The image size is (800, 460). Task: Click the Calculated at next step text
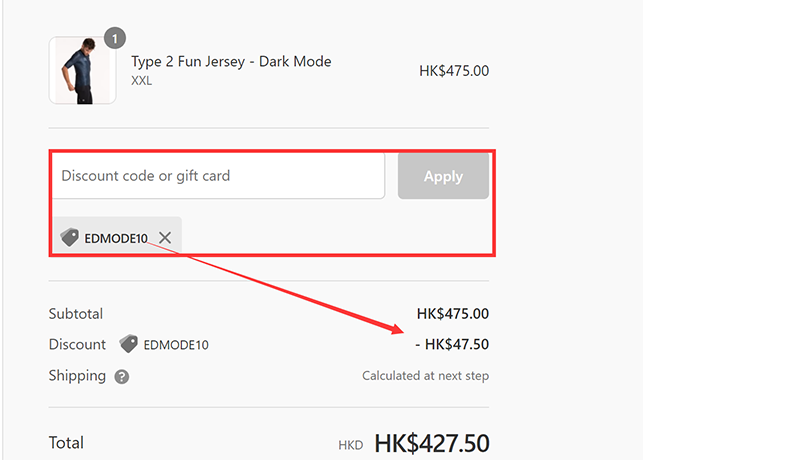[426, 376]
